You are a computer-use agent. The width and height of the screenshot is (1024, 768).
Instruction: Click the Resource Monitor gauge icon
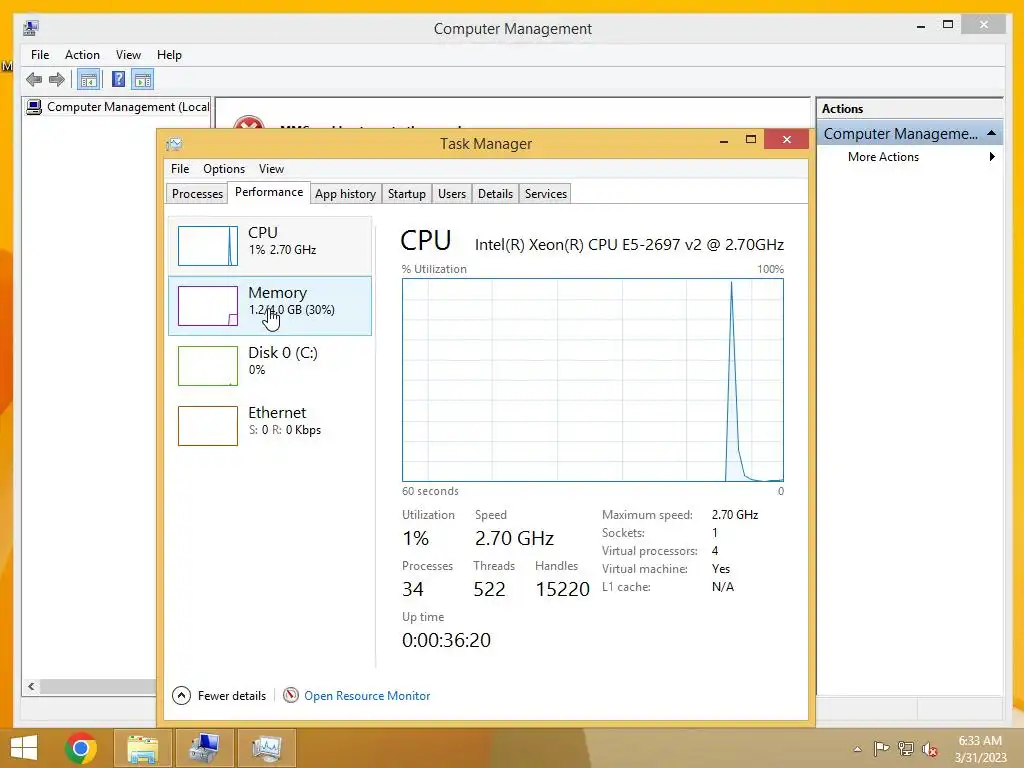coord(291,696)
